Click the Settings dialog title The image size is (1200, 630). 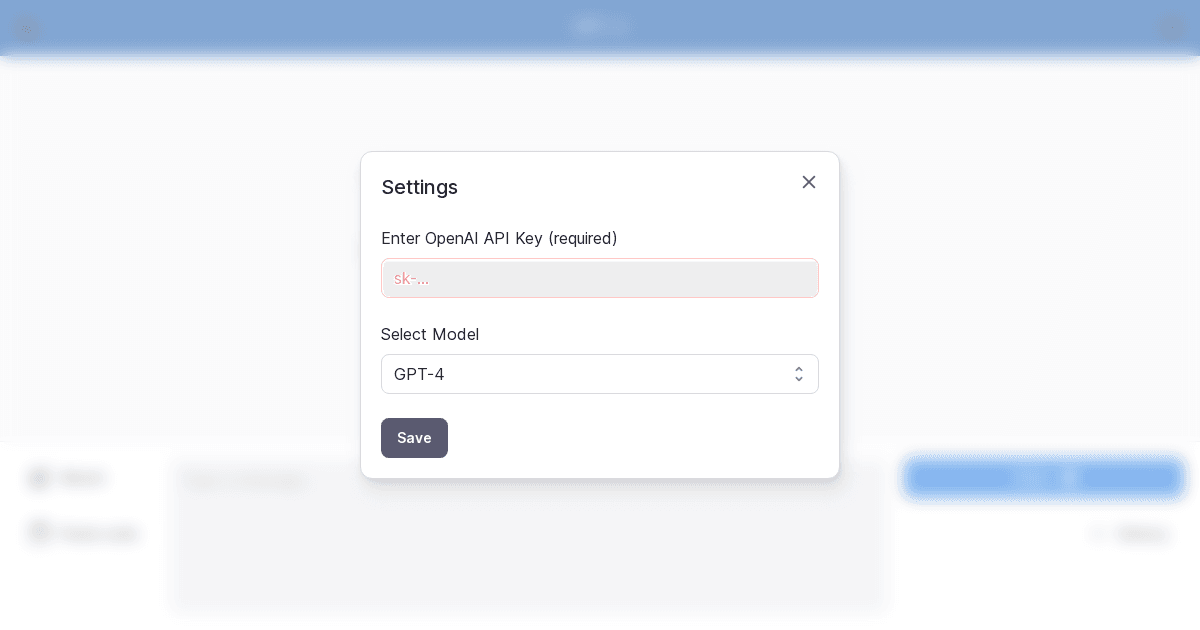(x=420, y=187)
